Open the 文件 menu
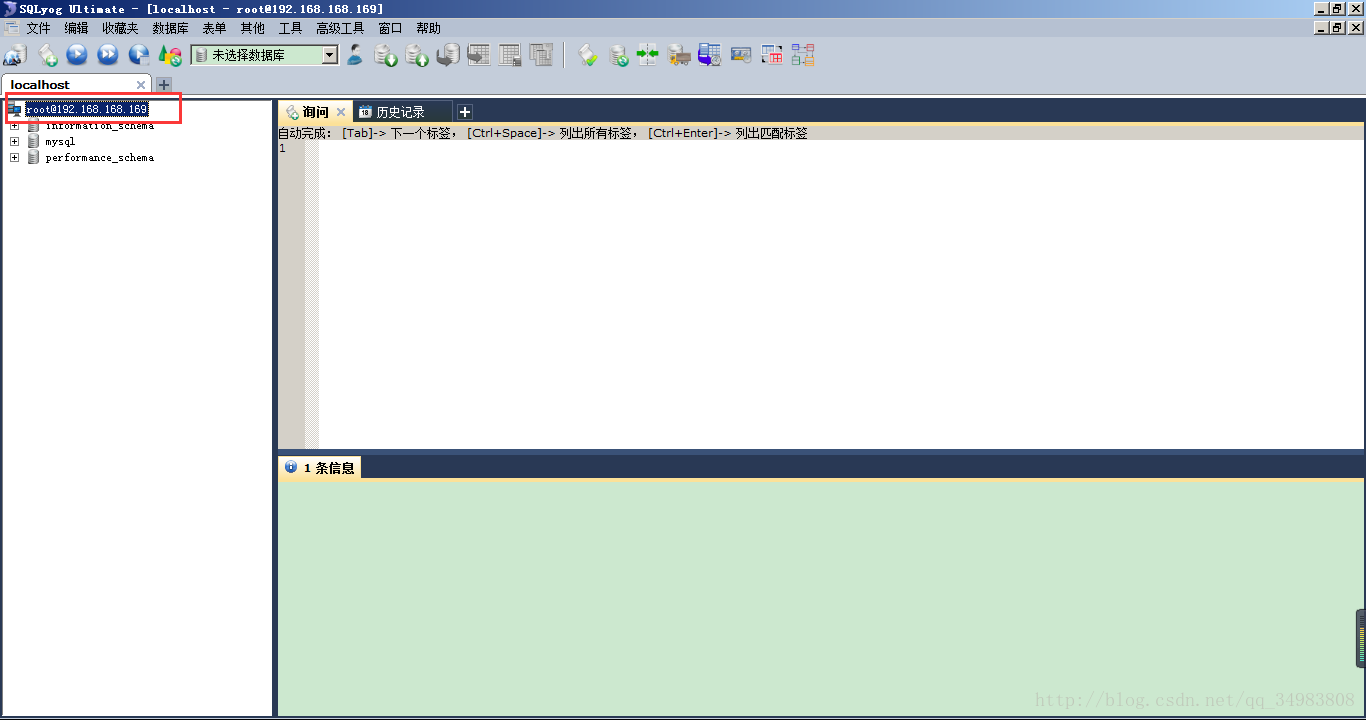The height and width of the screenshot is (720, 1366). tap(38, 28)
